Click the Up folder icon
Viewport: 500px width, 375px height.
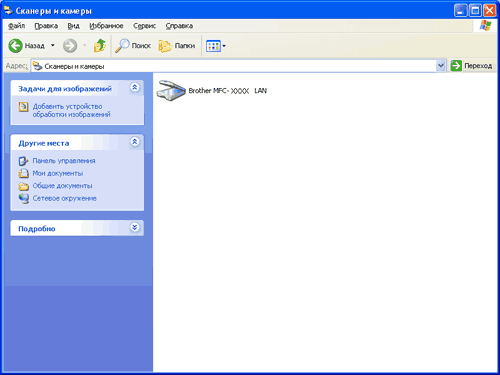100,46
